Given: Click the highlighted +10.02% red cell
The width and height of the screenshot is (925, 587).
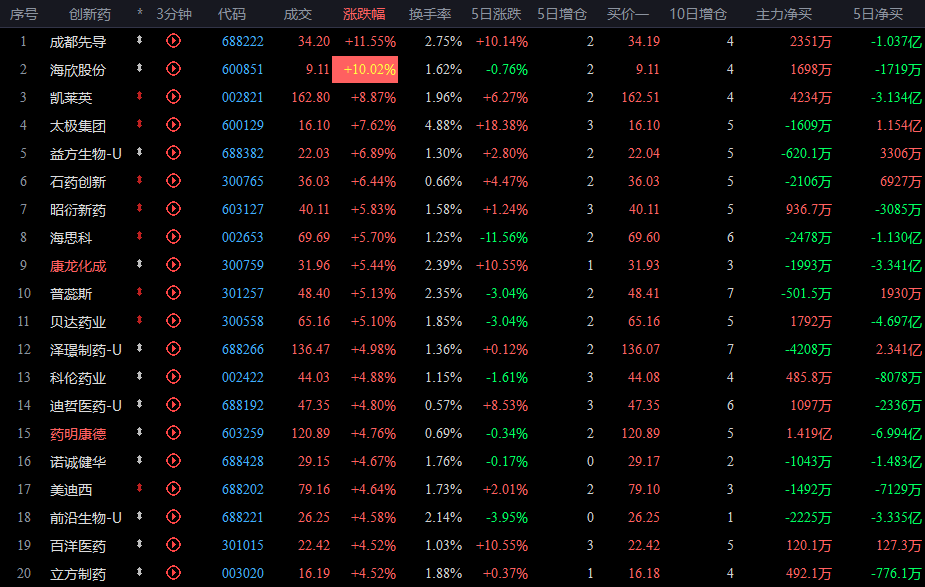Looking at the screenshot, I should [x=365, y=70].
